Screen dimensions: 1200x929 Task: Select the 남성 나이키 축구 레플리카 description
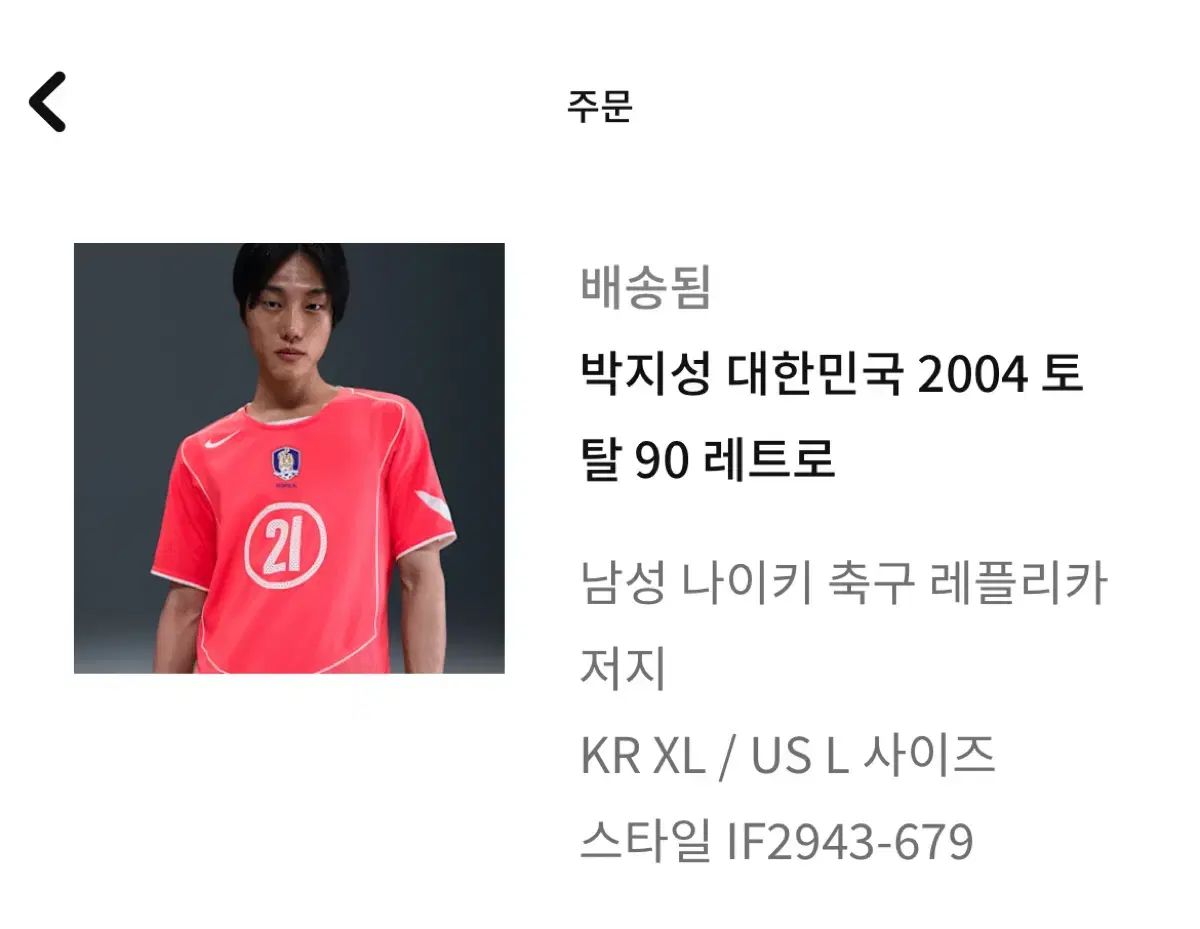[843, 583]
